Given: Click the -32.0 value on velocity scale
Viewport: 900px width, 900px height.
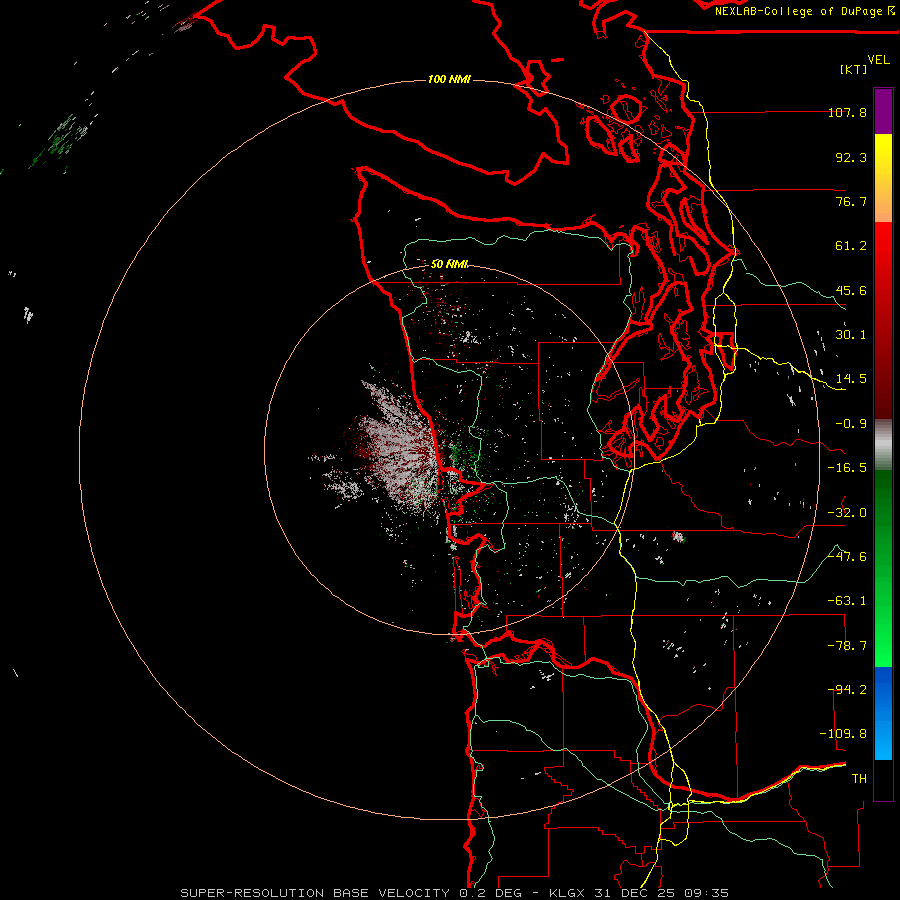Looking at the screenshot, I should pos(847,512).
